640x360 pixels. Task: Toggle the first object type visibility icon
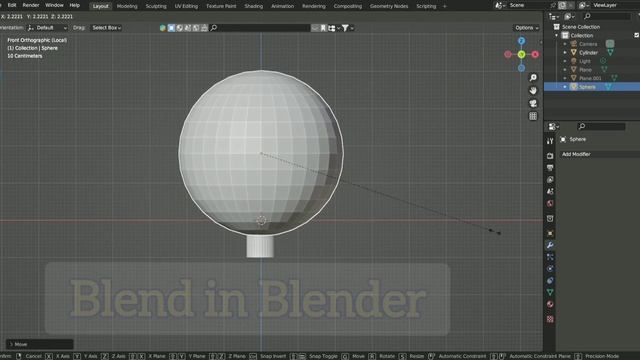[163, 28]
